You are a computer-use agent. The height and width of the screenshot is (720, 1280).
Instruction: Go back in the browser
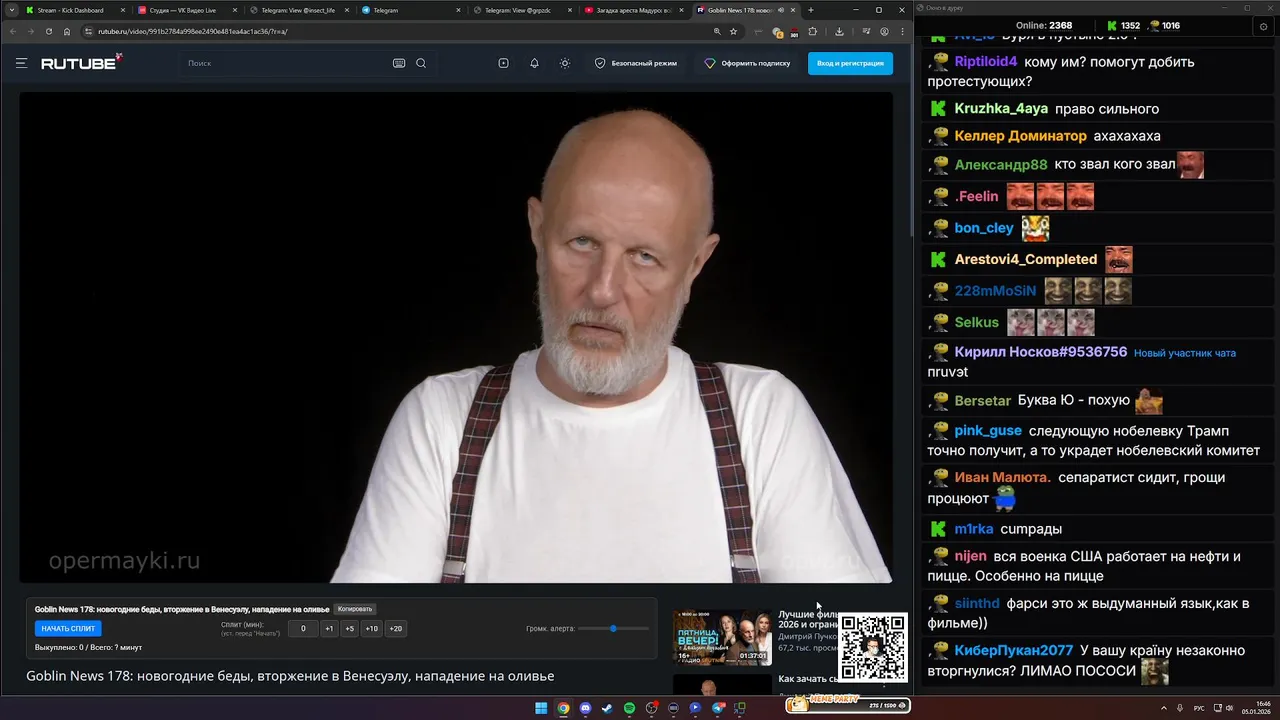12,31
